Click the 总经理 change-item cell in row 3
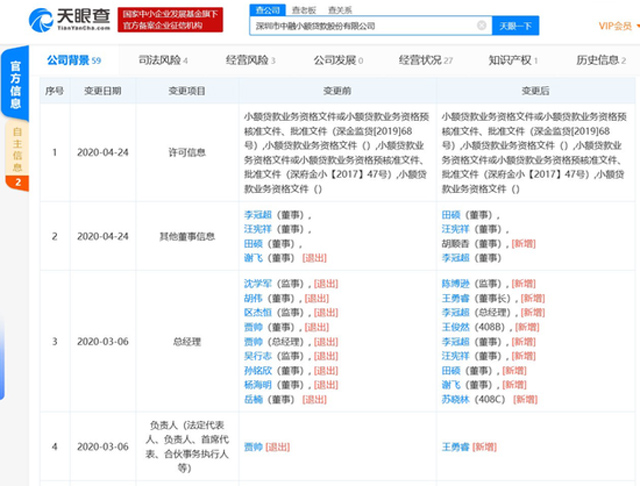This screenshot has width=640, height=486. click(187, 342)
